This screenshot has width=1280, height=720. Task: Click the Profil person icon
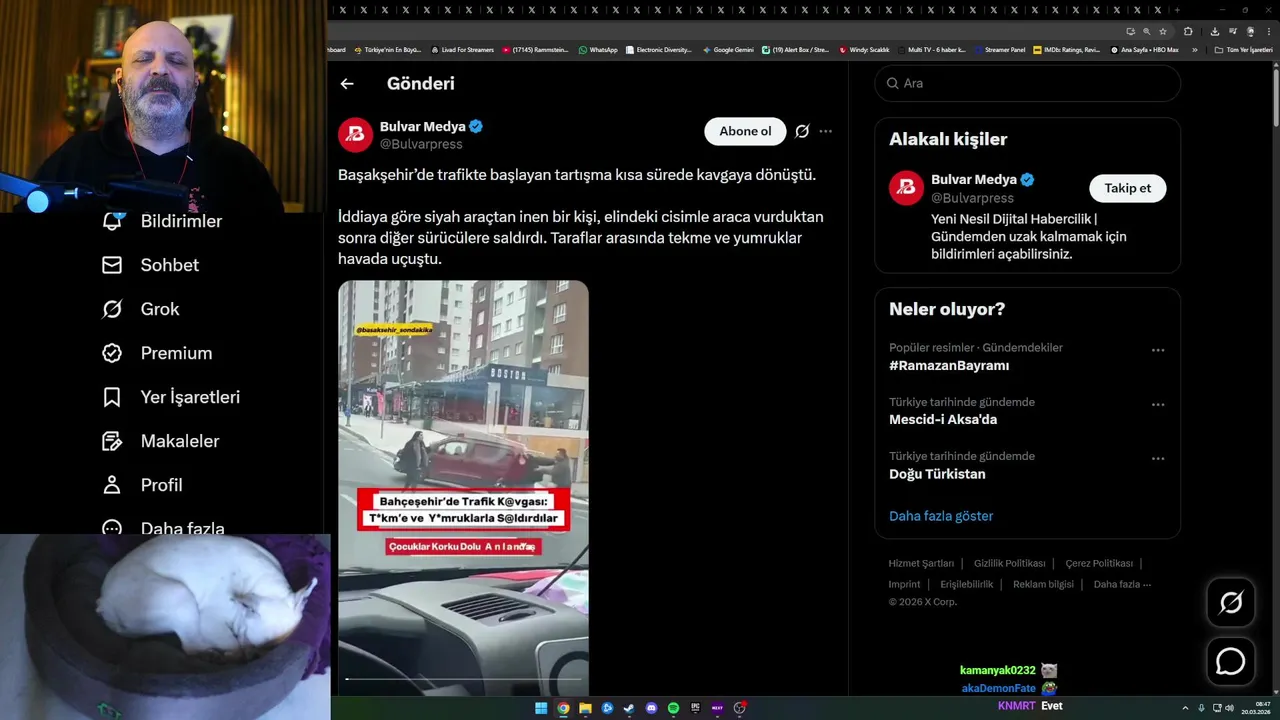point(112,485)
